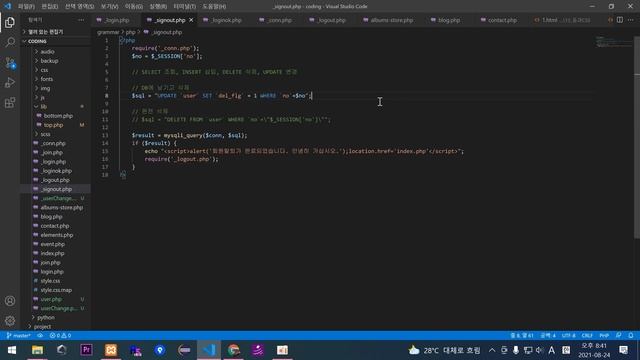Click the CRLF line ending in status bar
640x360 pixels.
[x=587, y=336]
